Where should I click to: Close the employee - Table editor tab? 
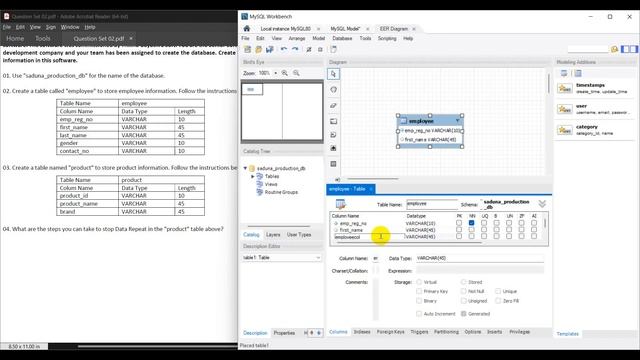(371, 189)
